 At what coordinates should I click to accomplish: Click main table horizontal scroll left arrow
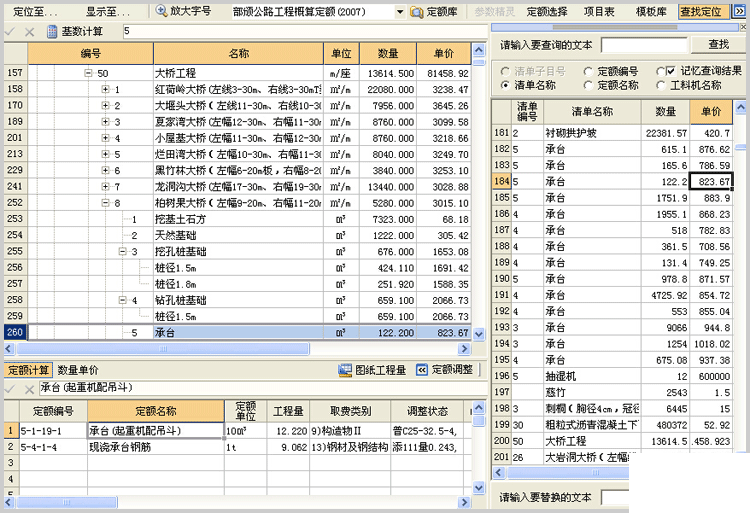click(9, 349)
